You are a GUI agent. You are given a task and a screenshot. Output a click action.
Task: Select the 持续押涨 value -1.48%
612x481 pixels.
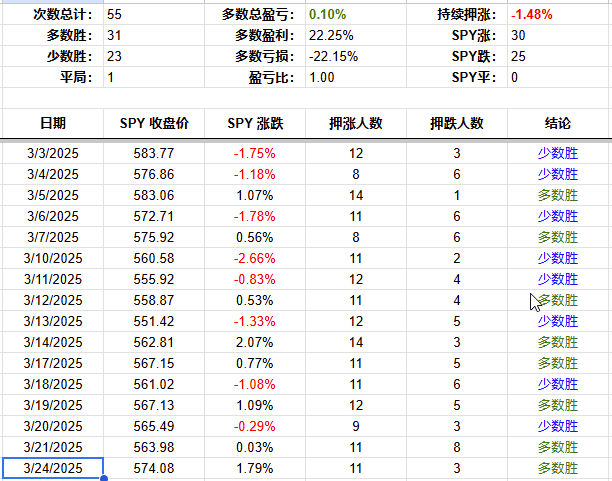pos(530,15)
